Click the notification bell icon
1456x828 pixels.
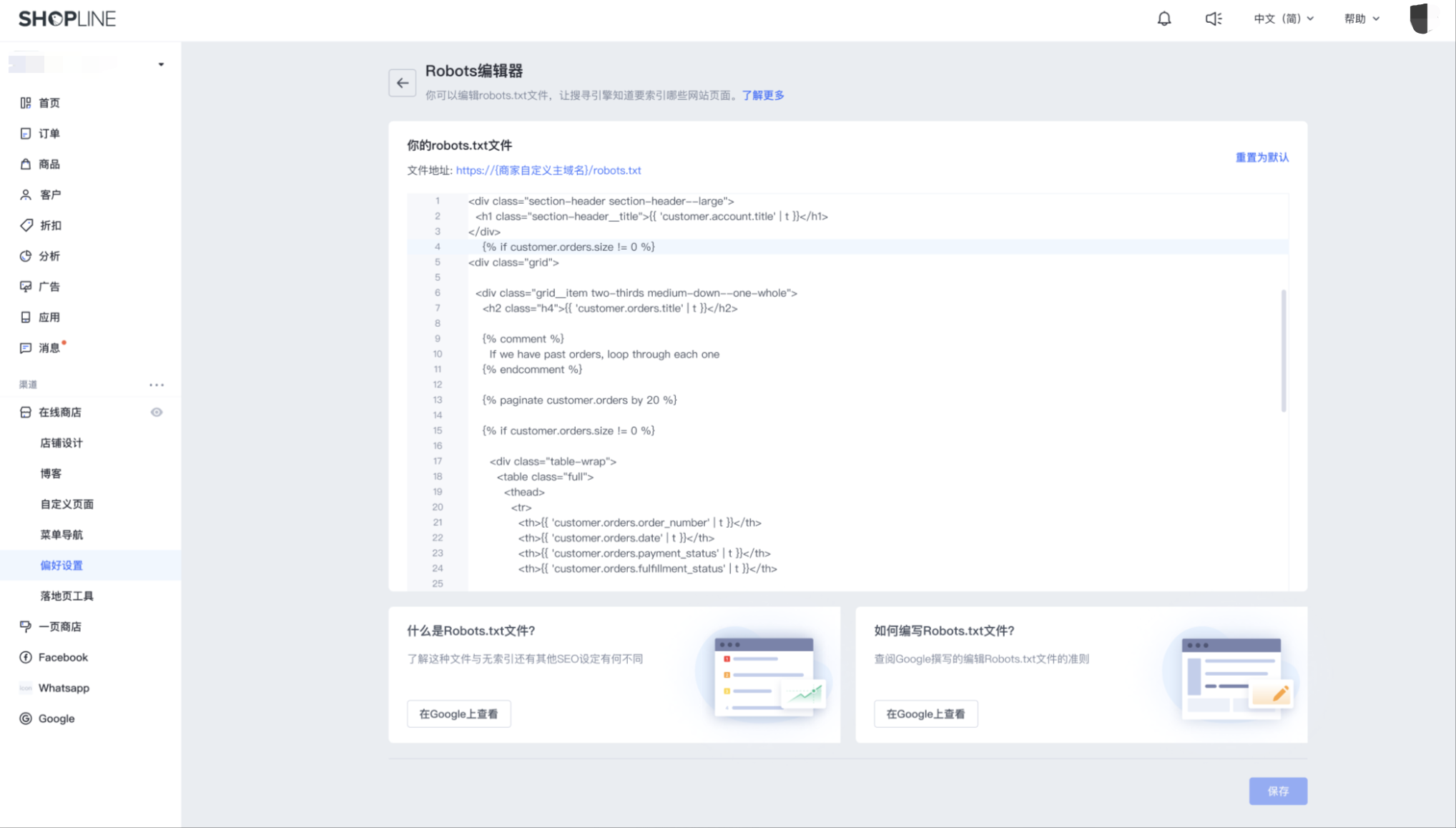tap(1164, 19)
